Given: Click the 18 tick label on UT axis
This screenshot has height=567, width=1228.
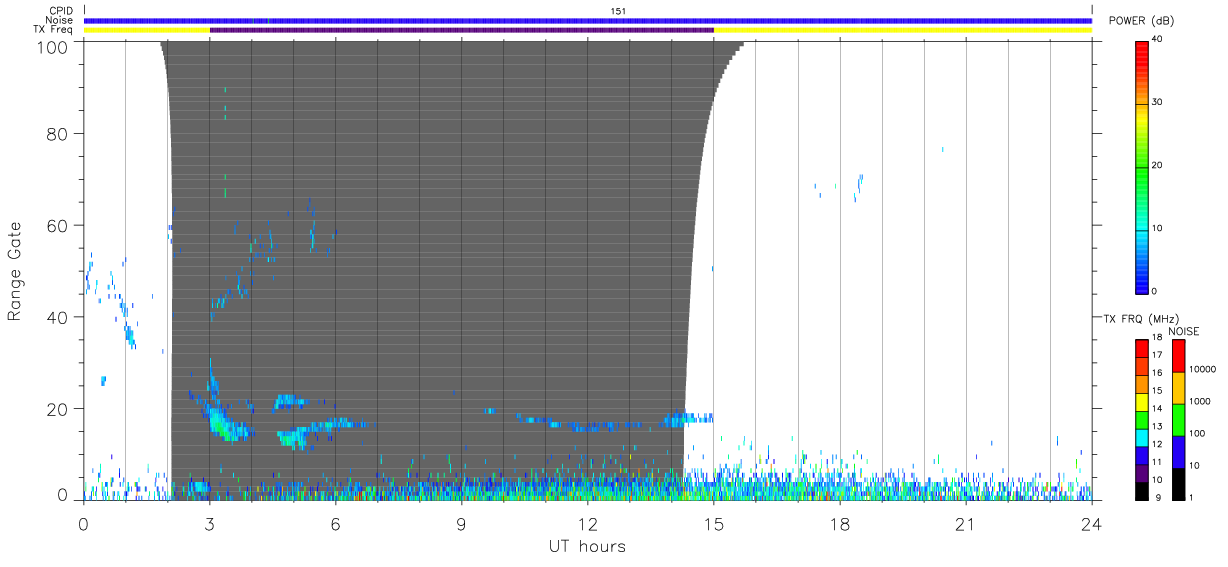Looking at the screenshot, I should [x=840, y=524].
